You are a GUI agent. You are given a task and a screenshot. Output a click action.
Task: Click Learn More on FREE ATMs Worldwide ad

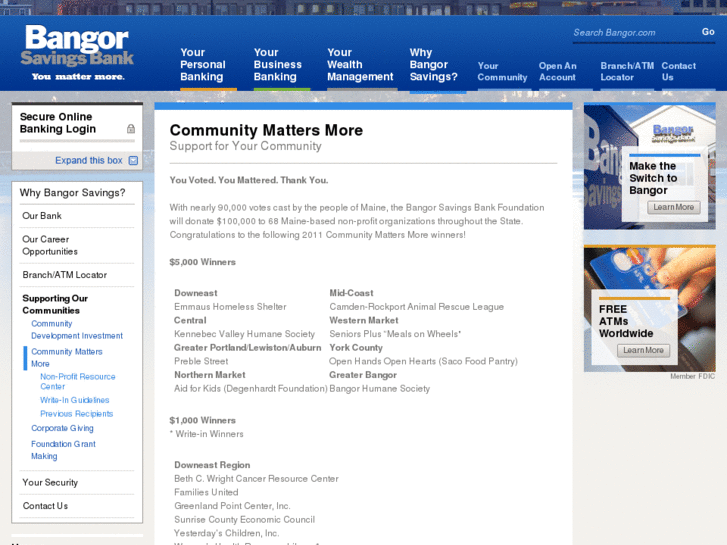tap(643, 350)
